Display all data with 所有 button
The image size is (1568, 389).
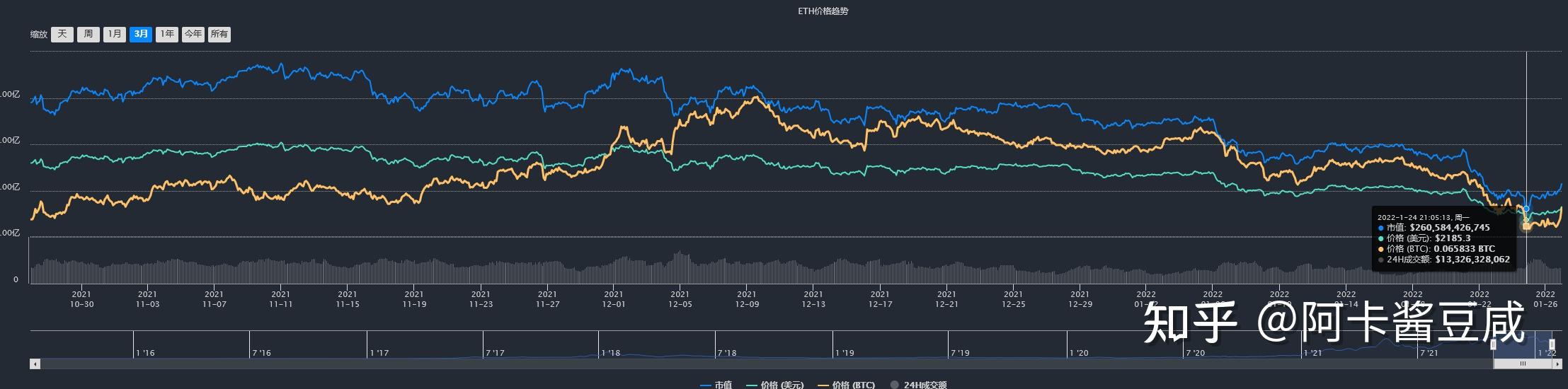tap(219, 34)
